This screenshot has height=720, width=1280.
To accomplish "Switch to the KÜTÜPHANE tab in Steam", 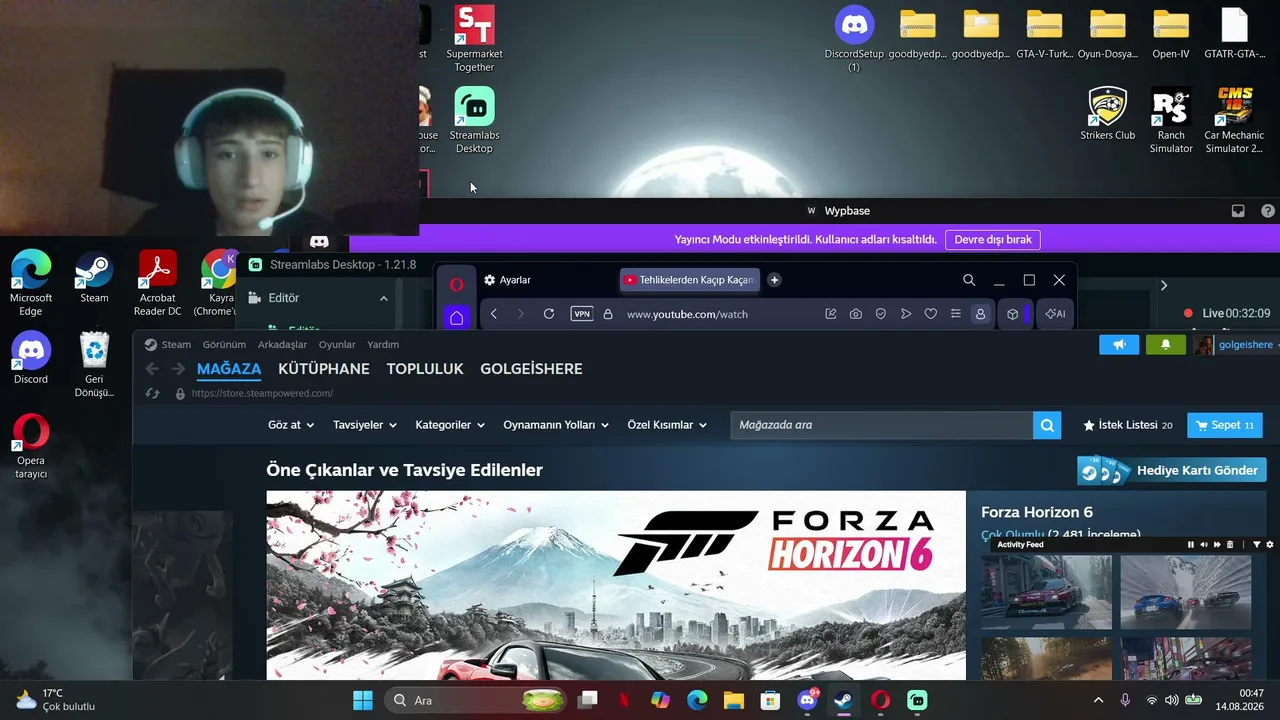I will (324, 369).
